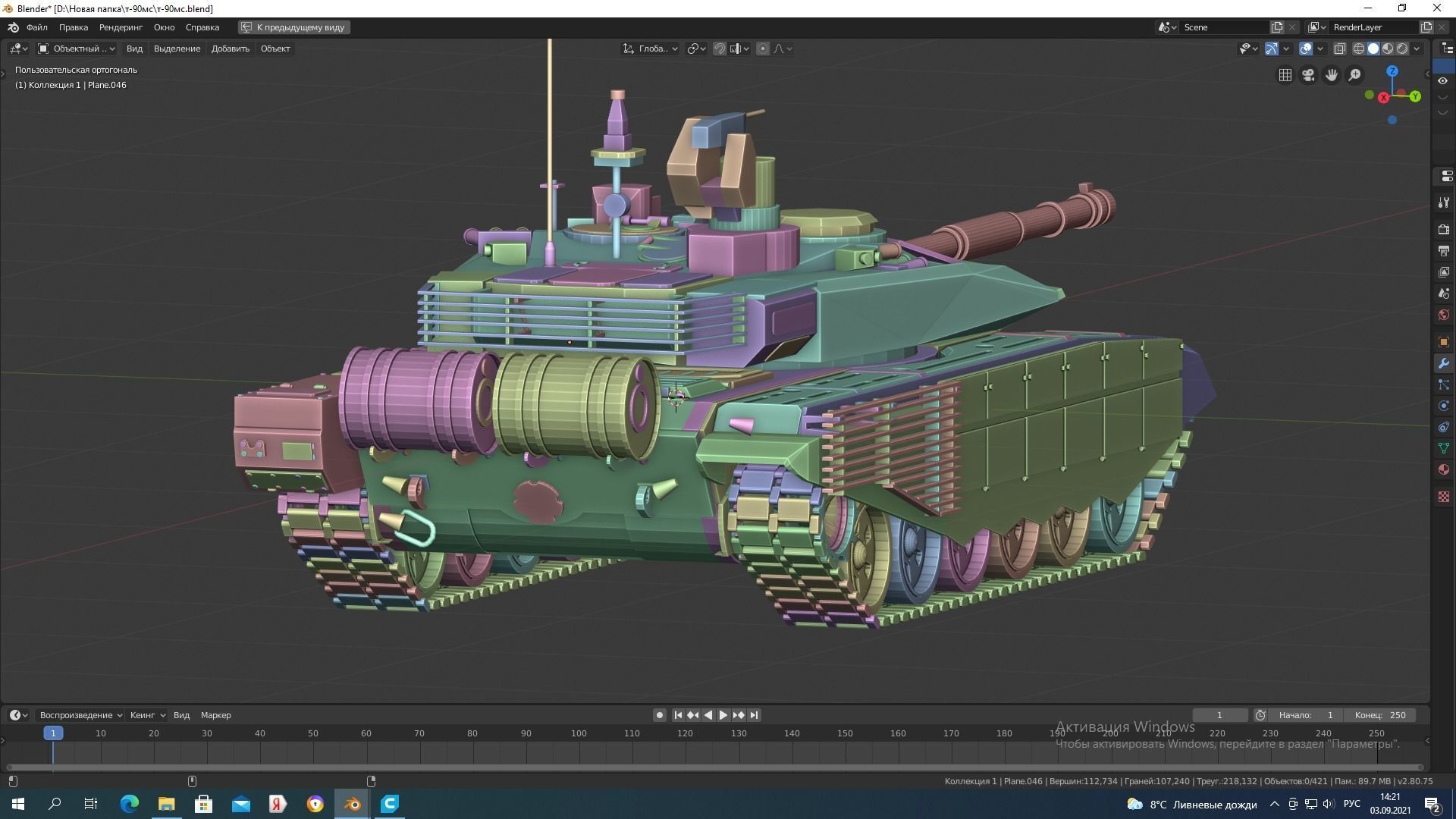Open the outliner editor type icon

[1446, 49]
